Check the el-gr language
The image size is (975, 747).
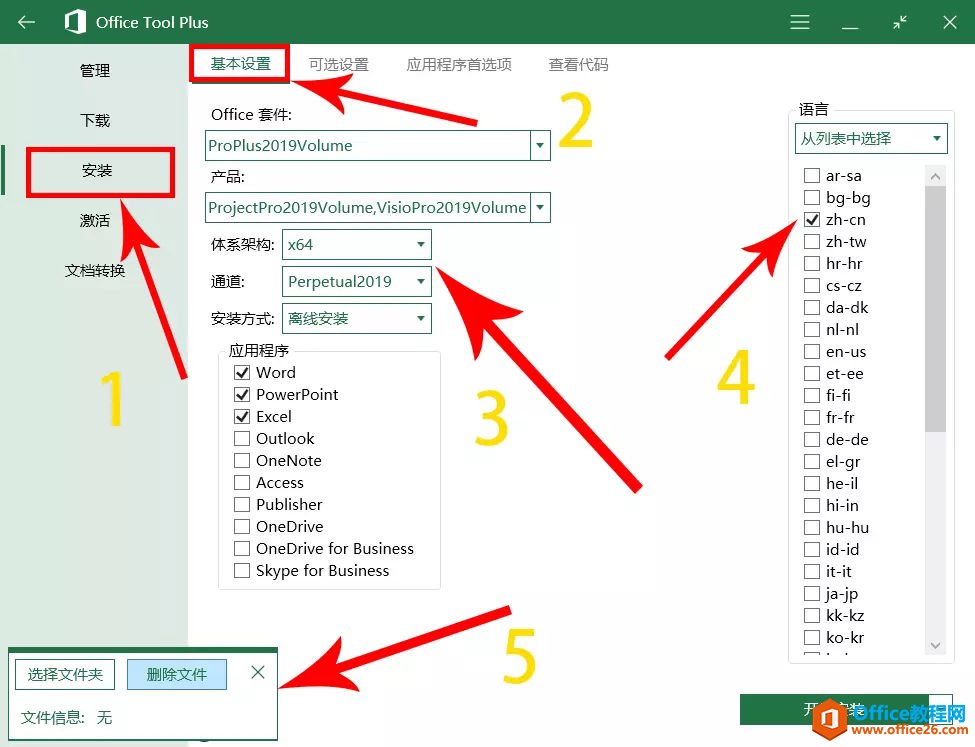point(811,462)
